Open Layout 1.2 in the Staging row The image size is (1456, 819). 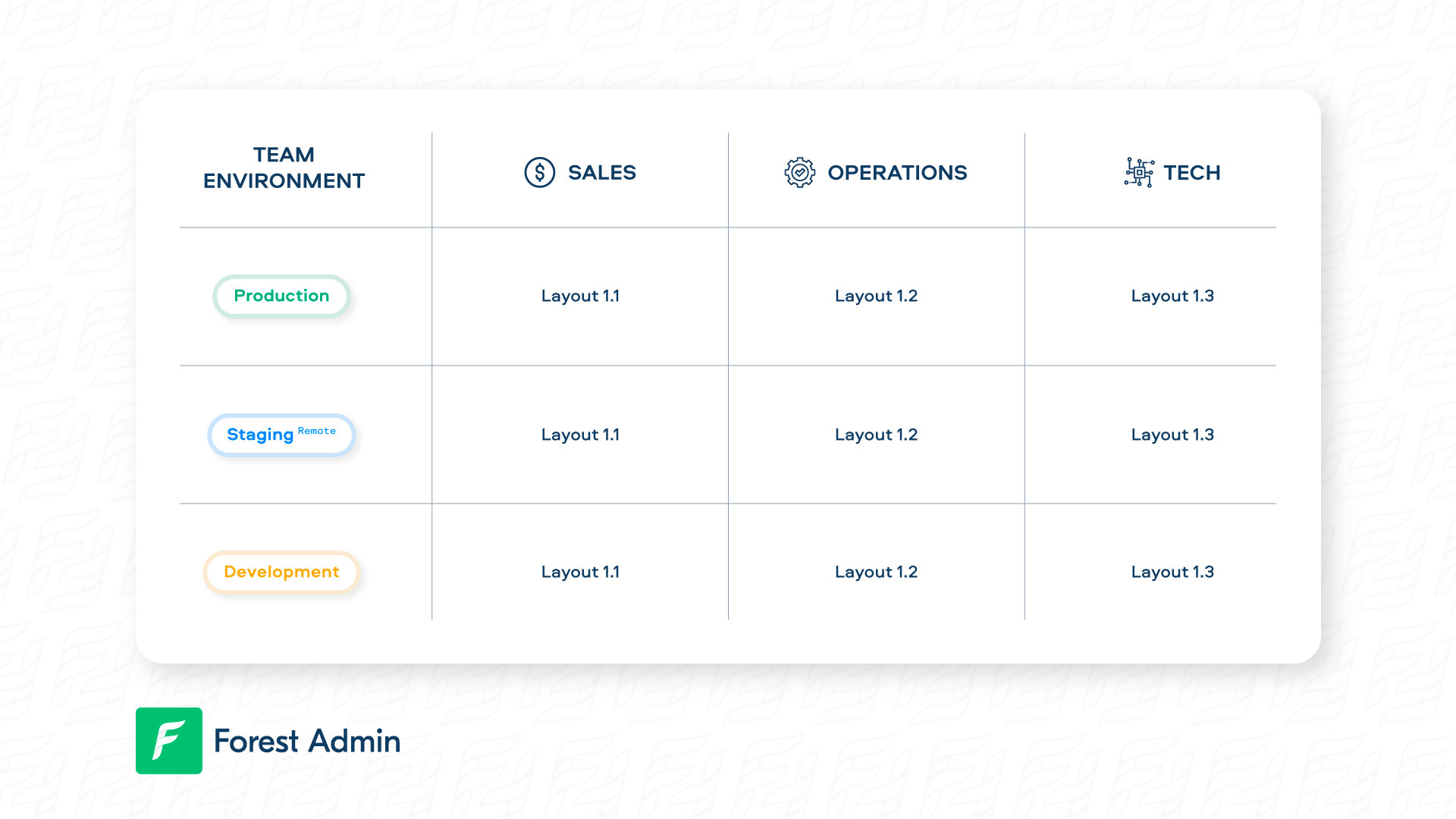(x=876, y=435)
